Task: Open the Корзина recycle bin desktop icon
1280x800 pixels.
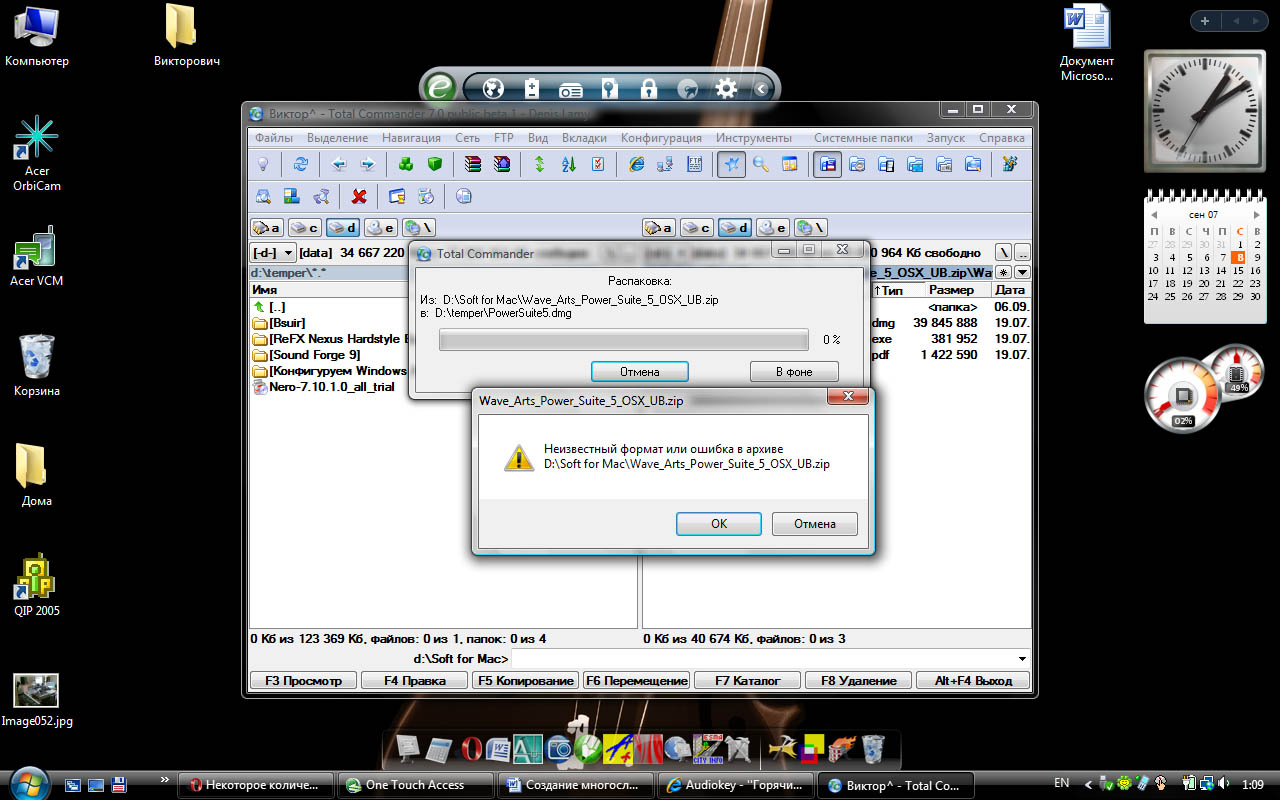Action: [37, 365]
